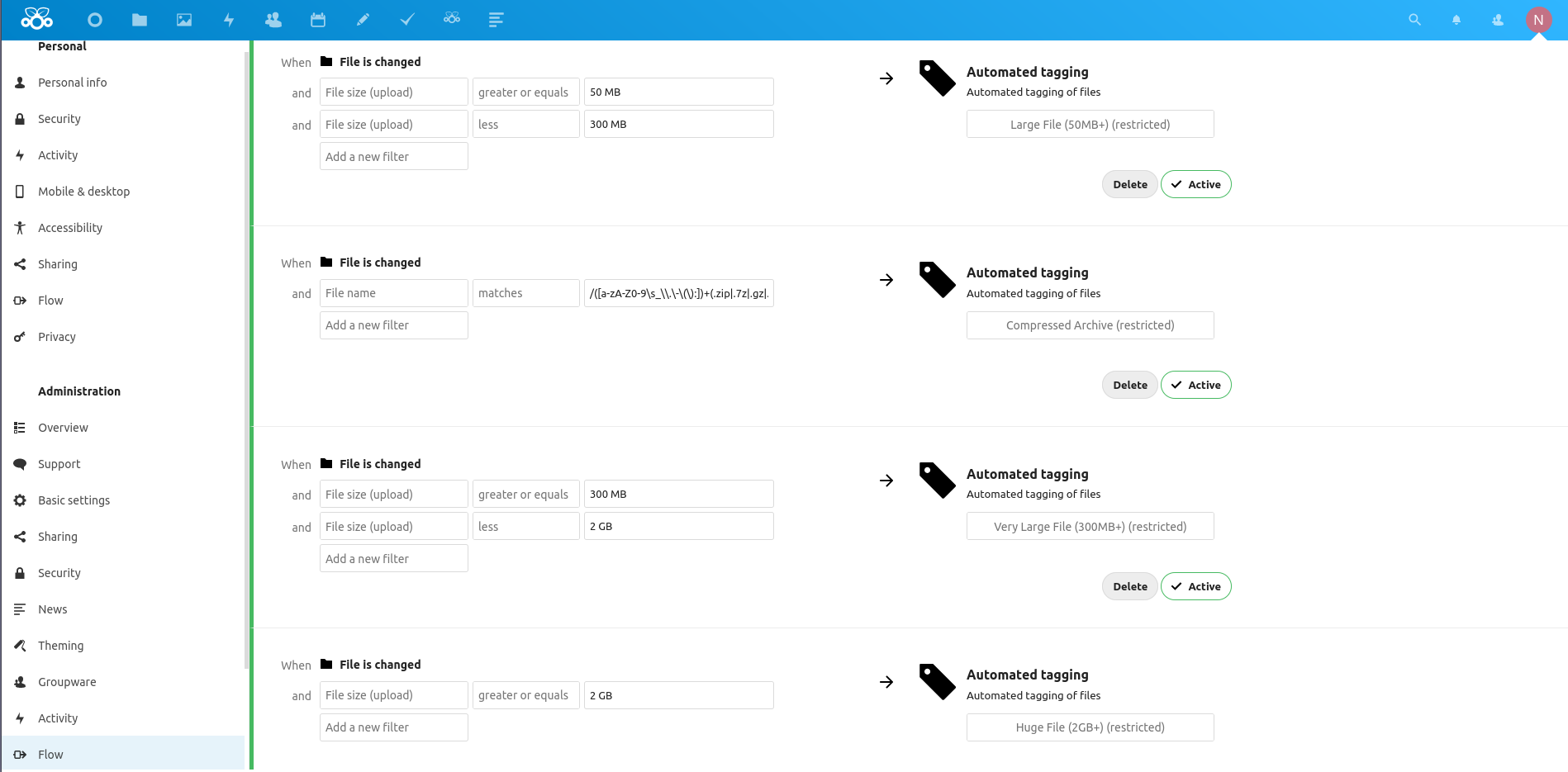Open the 'greater or equals' operator dropdown
The image size is (1568, 772).
point(525,92)
